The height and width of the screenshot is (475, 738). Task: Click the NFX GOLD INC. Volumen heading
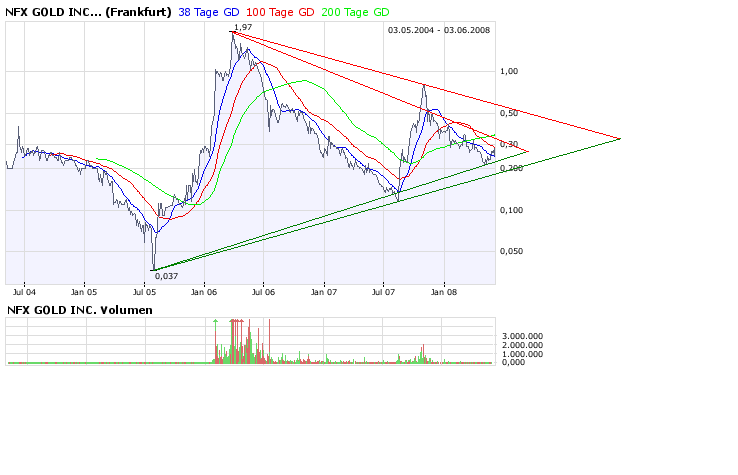pos(80,310)
